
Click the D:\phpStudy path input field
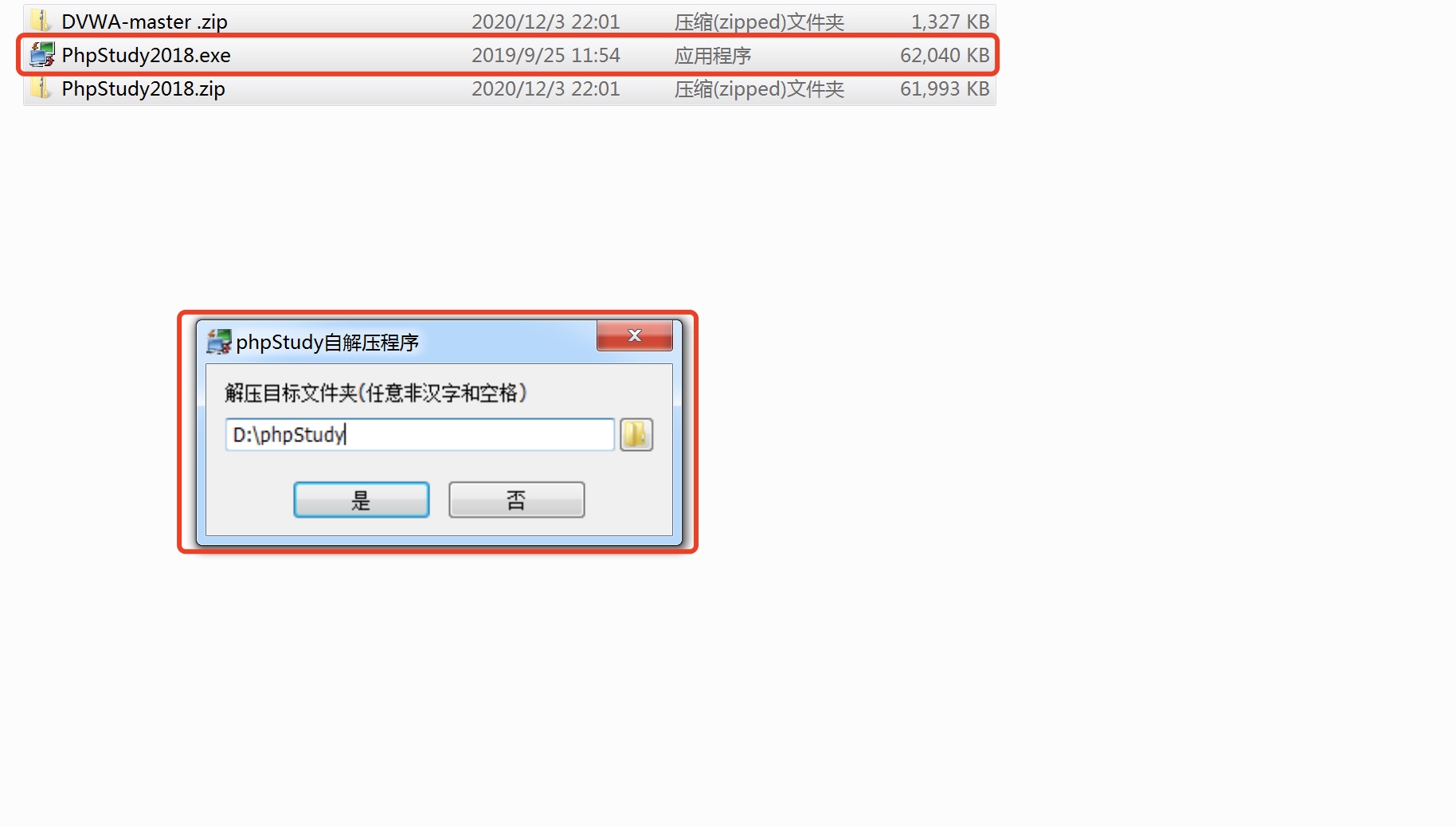tap(420, 435)
